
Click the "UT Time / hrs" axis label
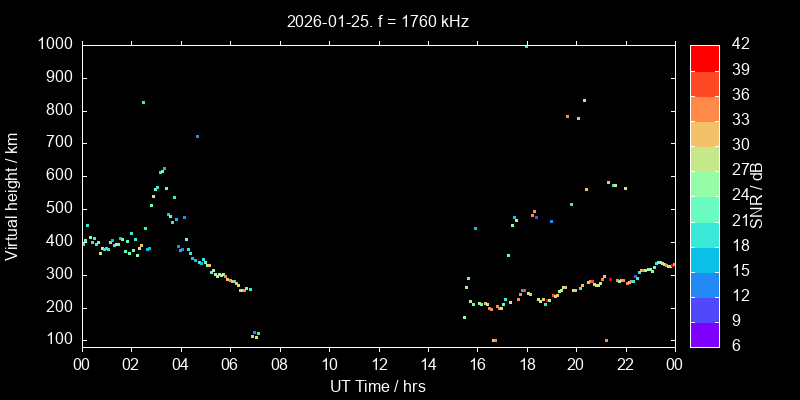point(378,386)
